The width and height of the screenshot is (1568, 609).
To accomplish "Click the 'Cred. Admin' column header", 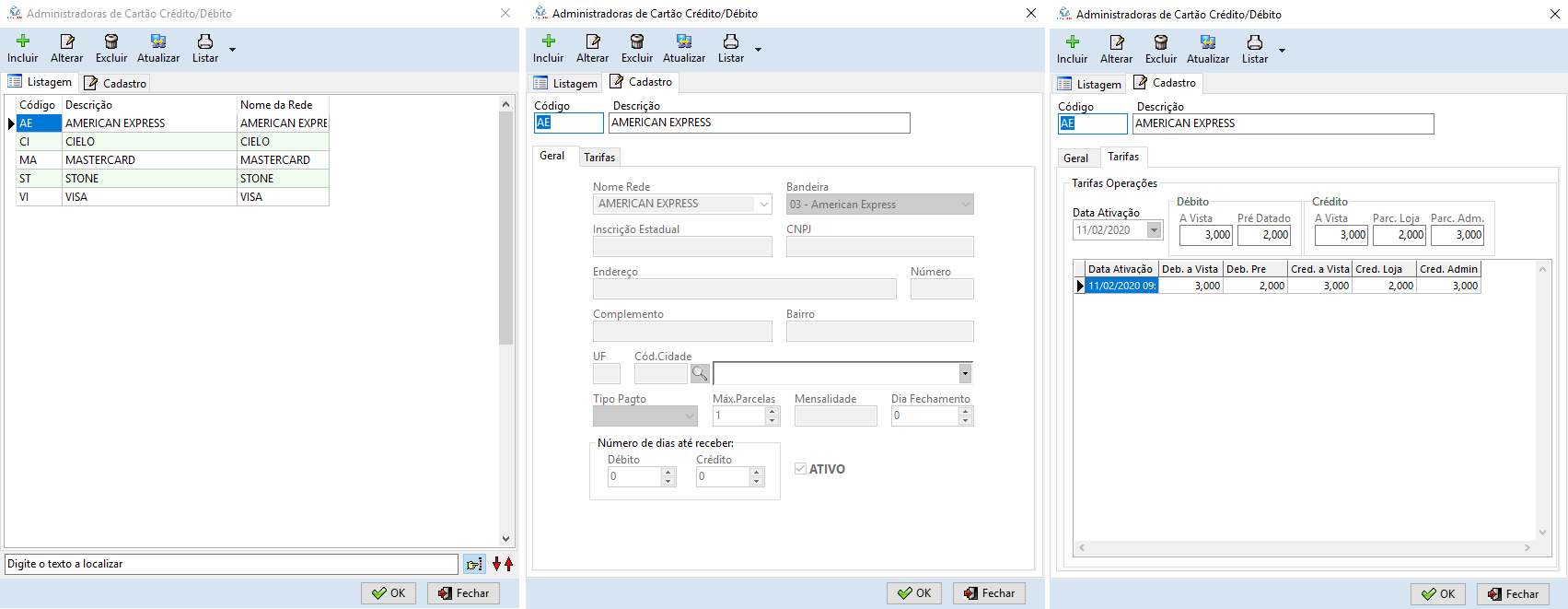I will [x=1448, y=269].
